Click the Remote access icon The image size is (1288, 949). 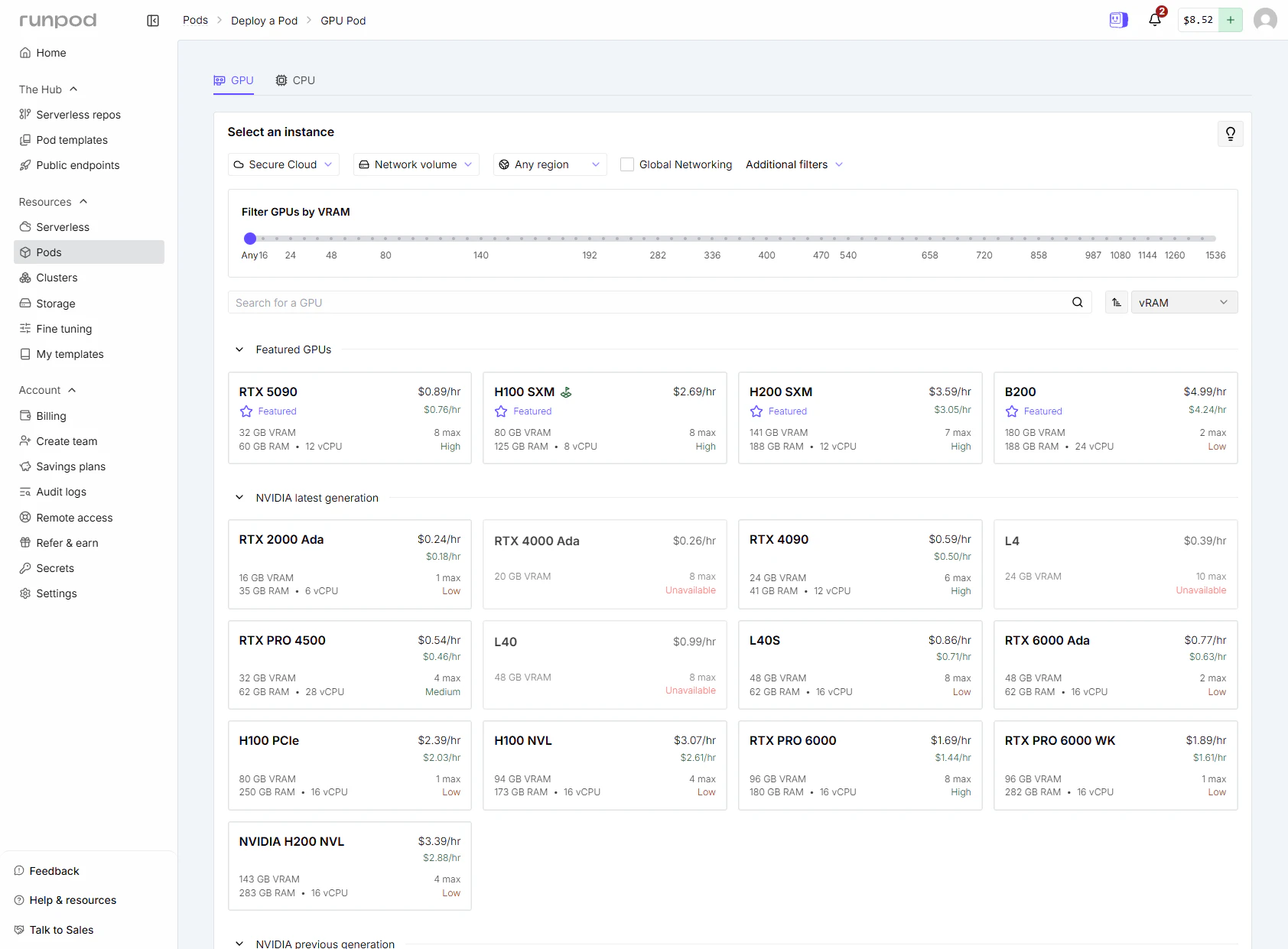[x=25, y=518]
